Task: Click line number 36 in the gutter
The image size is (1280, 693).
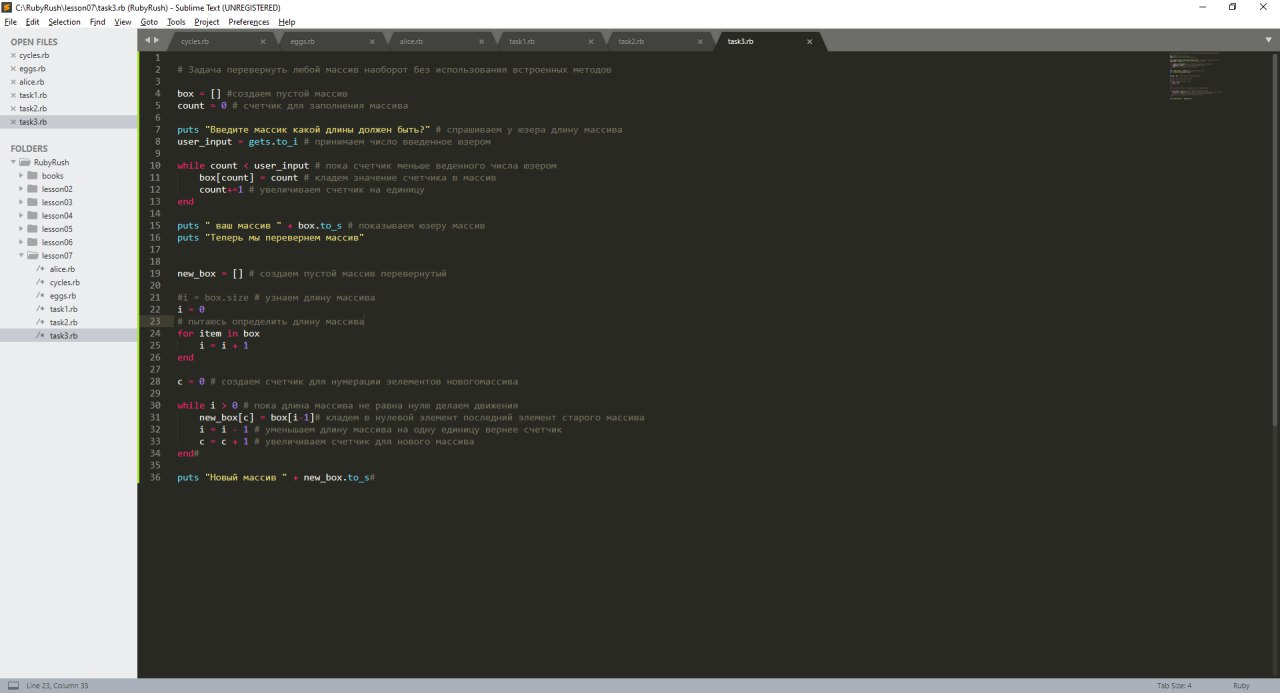Action: tap(155, 478)
